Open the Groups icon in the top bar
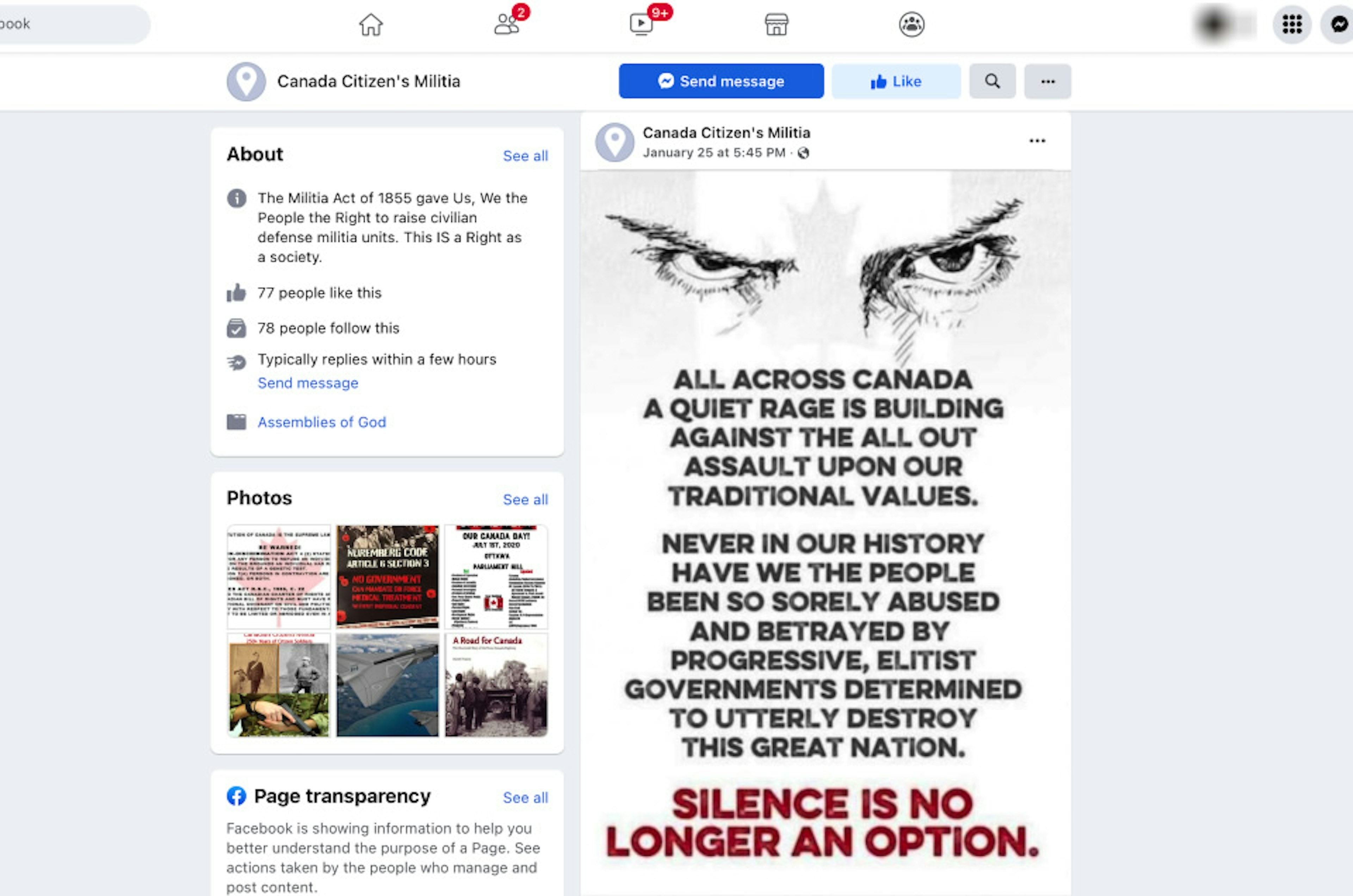The height and width of the screenshot is (896, 1353). 912,25
